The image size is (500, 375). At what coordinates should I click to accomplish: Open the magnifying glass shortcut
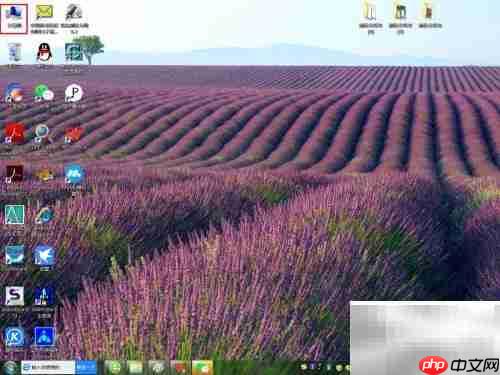pyautogui.click(x=43, y=135)
